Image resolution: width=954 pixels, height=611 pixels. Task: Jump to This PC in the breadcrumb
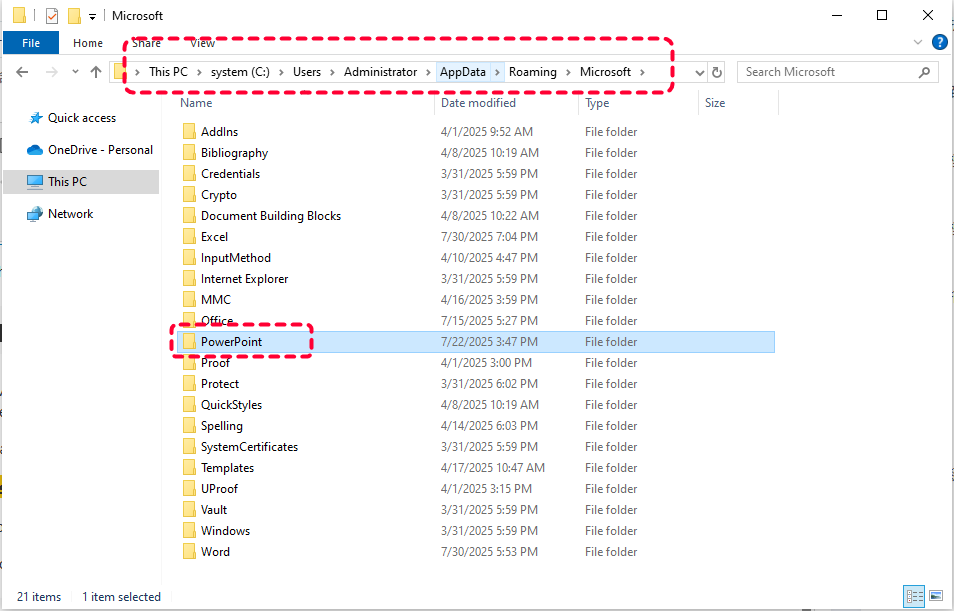(169, 72)
